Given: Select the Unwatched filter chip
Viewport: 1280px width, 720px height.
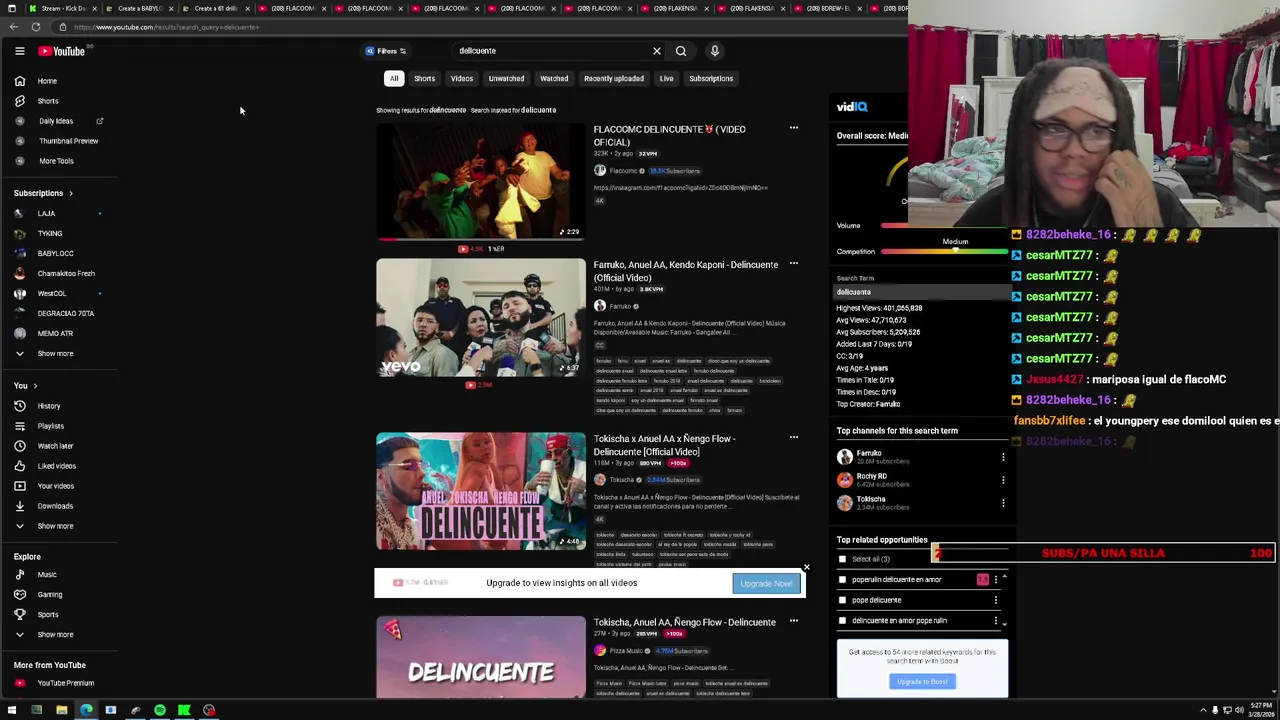Looking at the screenshot, I should click(x=506, y=78).
